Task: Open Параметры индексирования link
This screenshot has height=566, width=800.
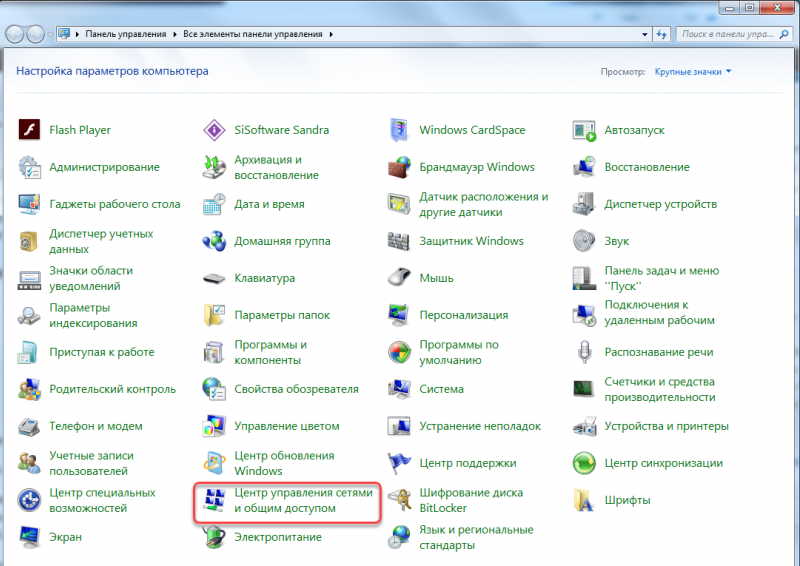Action: (x=93, y=315)
